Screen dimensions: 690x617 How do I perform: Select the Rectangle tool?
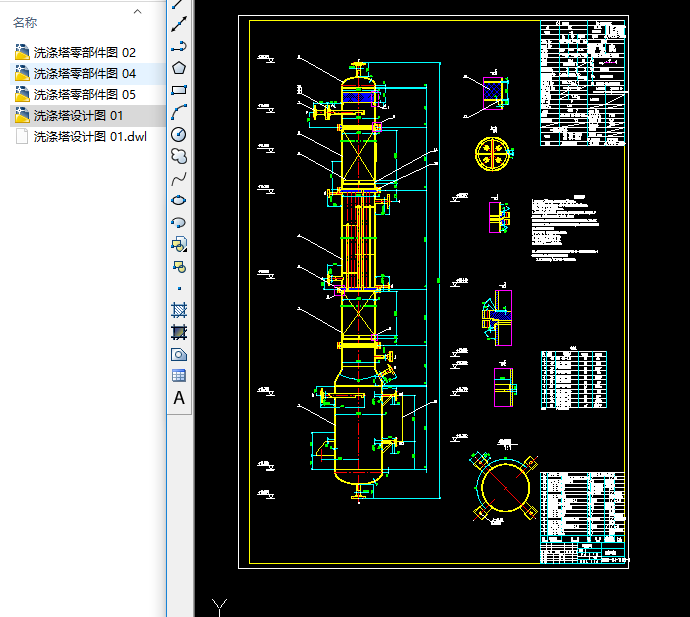tap(179, 90)
